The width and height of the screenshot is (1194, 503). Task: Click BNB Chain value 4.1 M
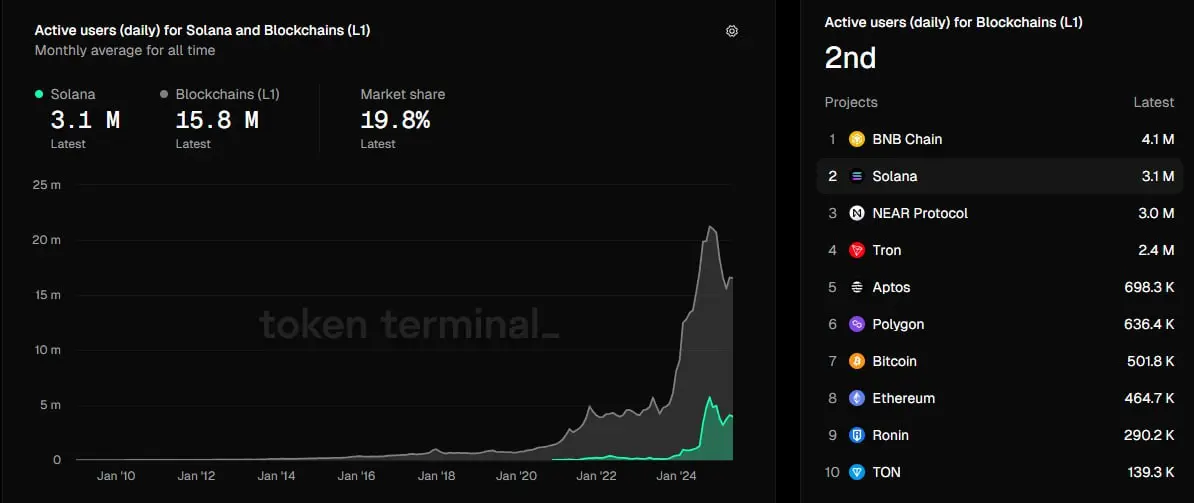1157,139
